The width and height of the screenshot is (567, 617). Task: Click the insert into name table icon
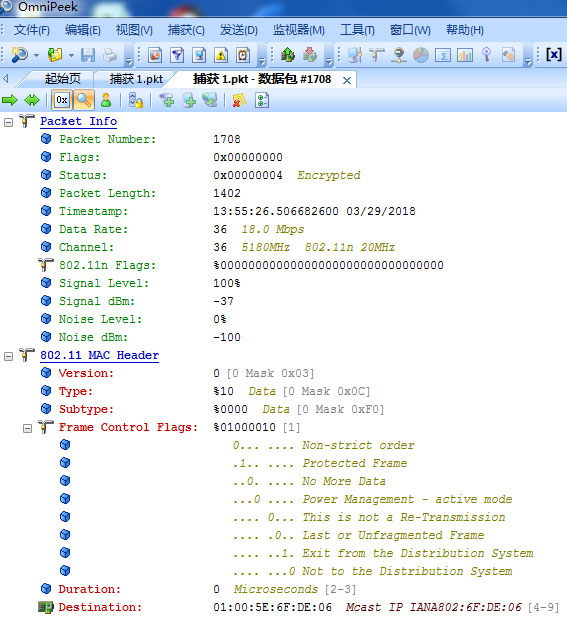(x=189, y=100)
